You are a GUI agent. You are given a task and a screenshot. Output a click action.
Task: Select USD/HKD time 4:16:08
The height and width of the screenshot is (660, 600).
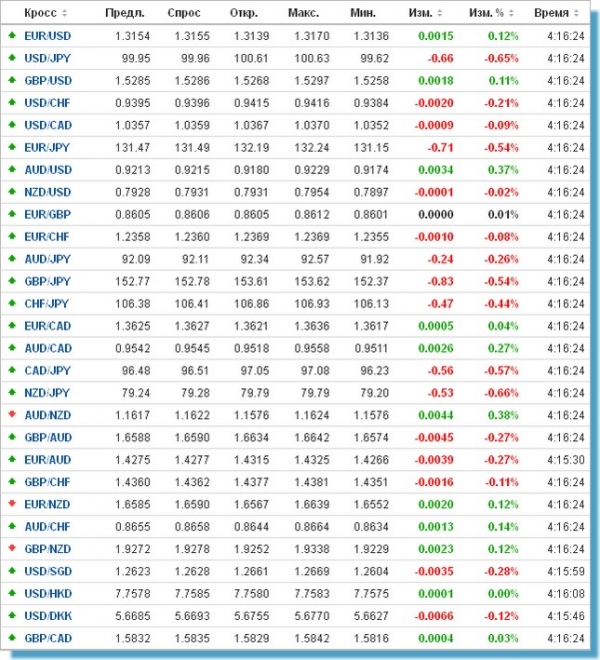(x=566, y=593)
